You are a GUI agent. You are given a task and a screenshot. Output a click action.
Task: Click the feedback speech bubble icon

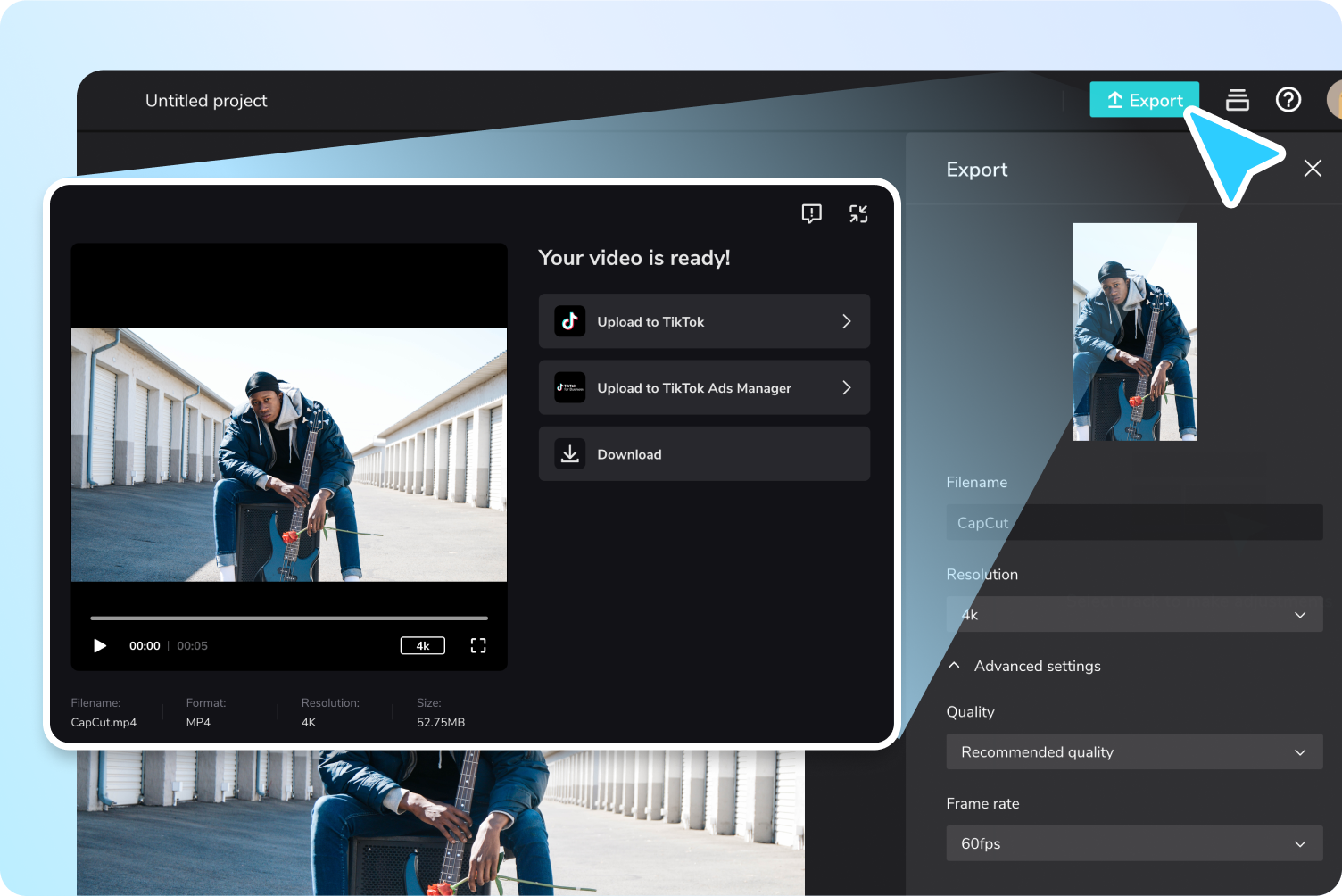pos(811,213)
